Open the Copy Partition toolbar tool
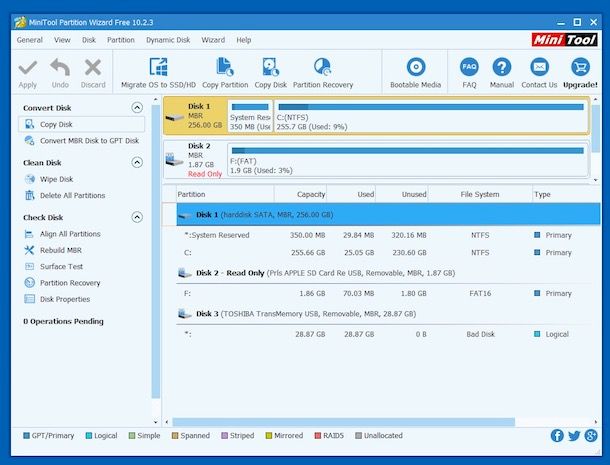This screenshot has height=465, width=610. click(x=225, y=74)
